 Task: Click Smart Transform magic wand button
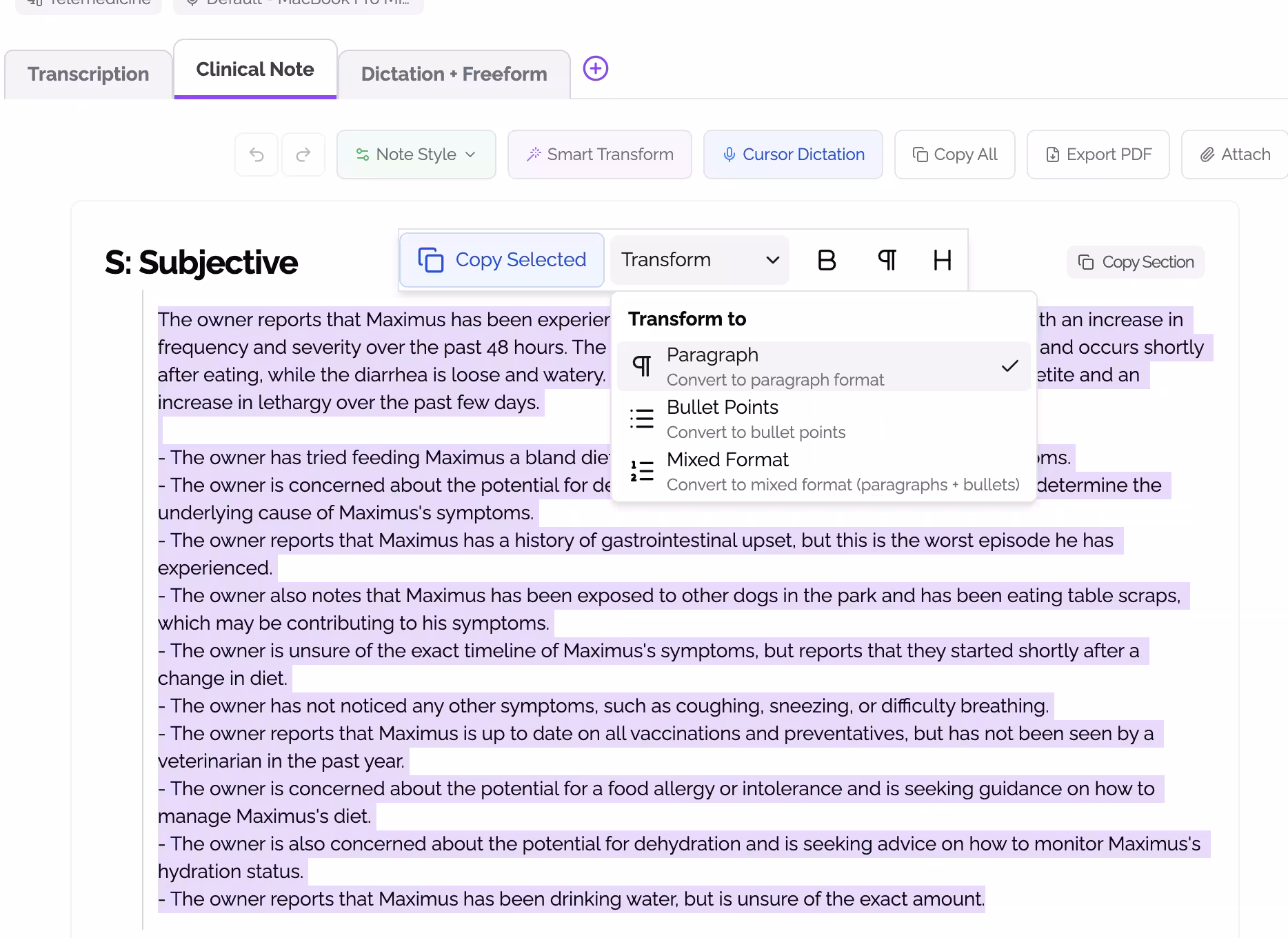point(600,154)
